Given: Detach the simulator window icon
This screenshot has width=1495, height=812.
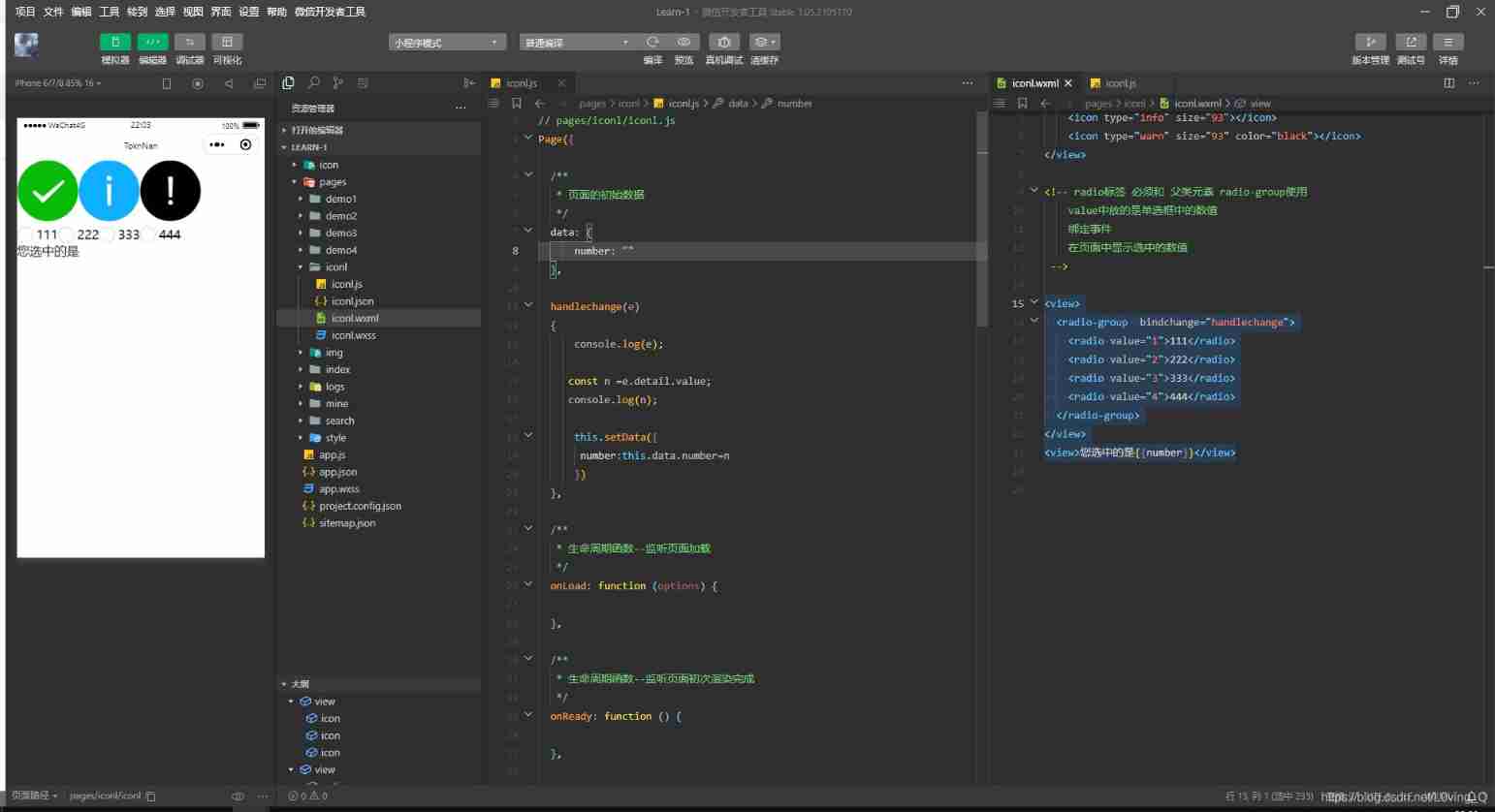Looking at the screenshot, I should (x=259, y=83).
